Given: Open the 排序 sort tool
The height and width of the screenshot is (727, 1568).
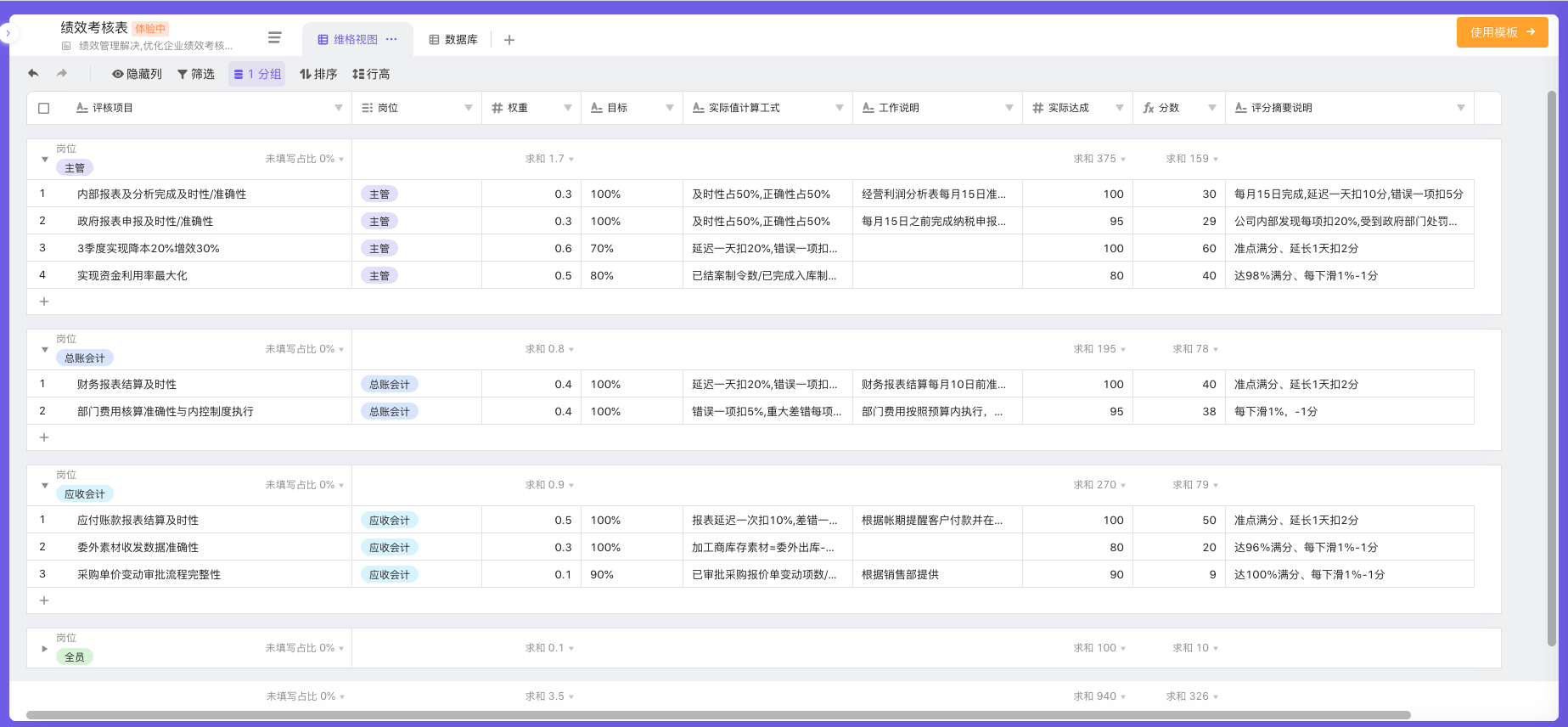Looking at the screenshot, I should pyautogui.click(x=318, y=74).
